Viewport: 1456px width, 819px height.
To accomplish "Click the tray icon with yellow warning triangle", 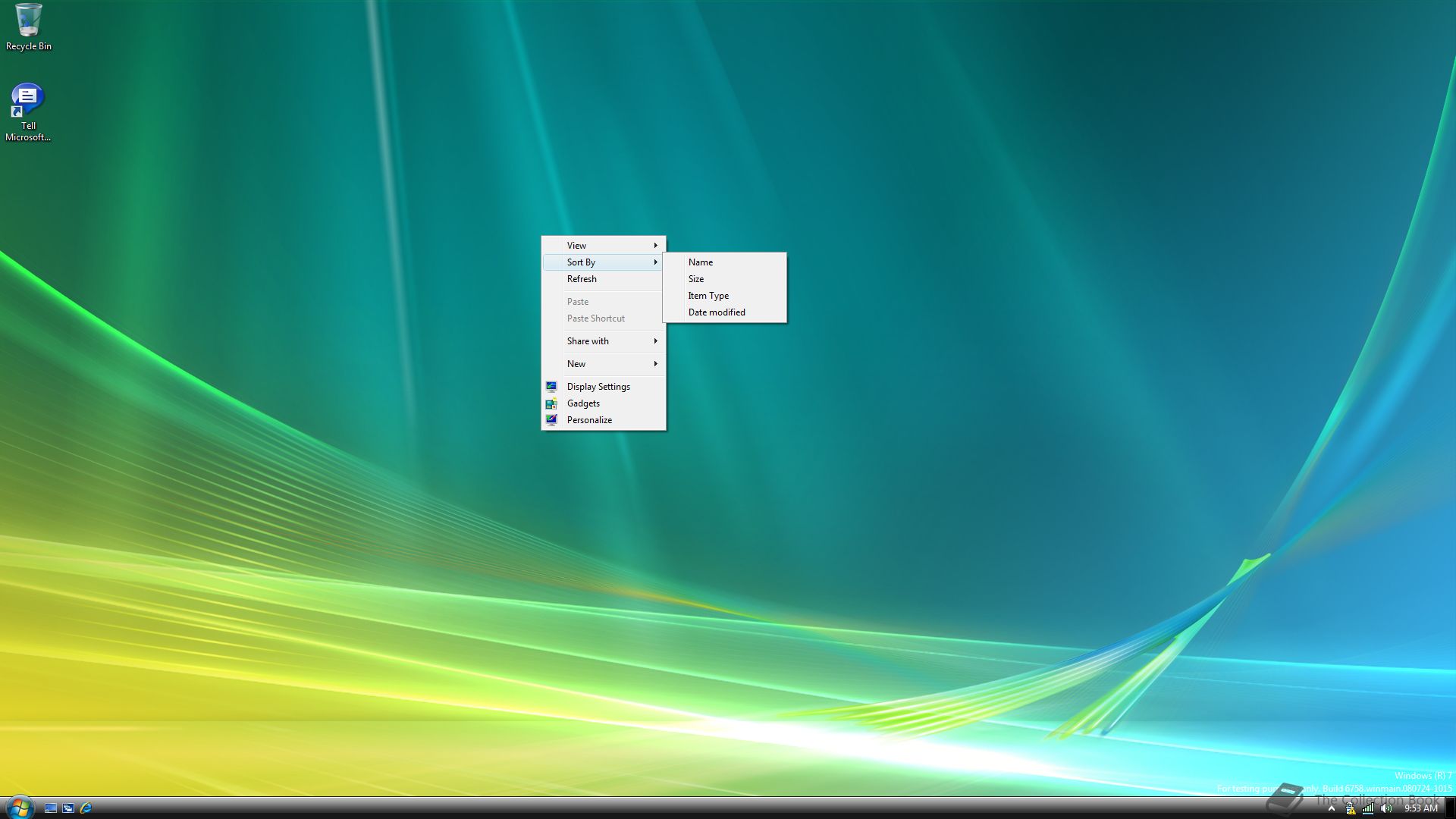I will pyautogui.click(x=1351, y=808).
